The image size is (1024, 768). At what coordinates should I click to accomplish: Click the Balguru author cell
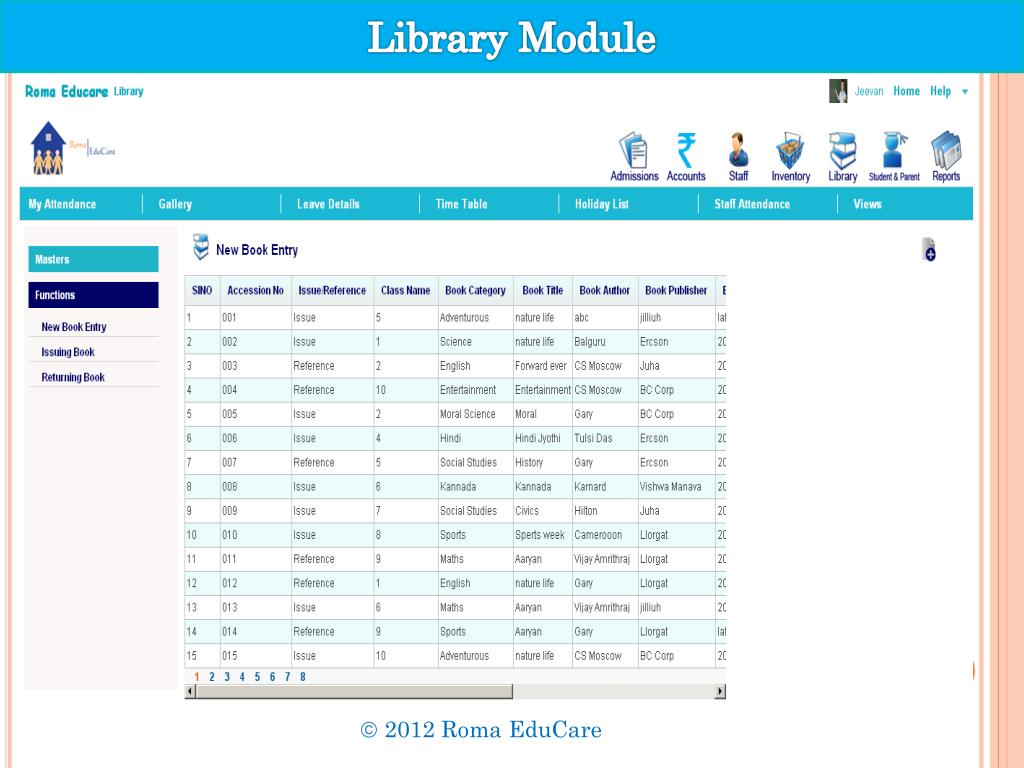(x=605, y=342)
